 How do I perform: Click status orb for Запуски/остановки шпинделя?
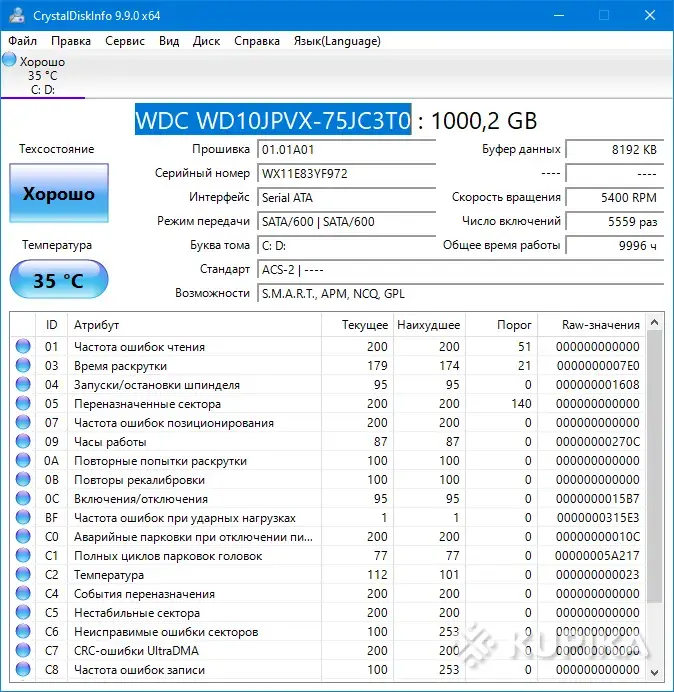click(23, 384)
